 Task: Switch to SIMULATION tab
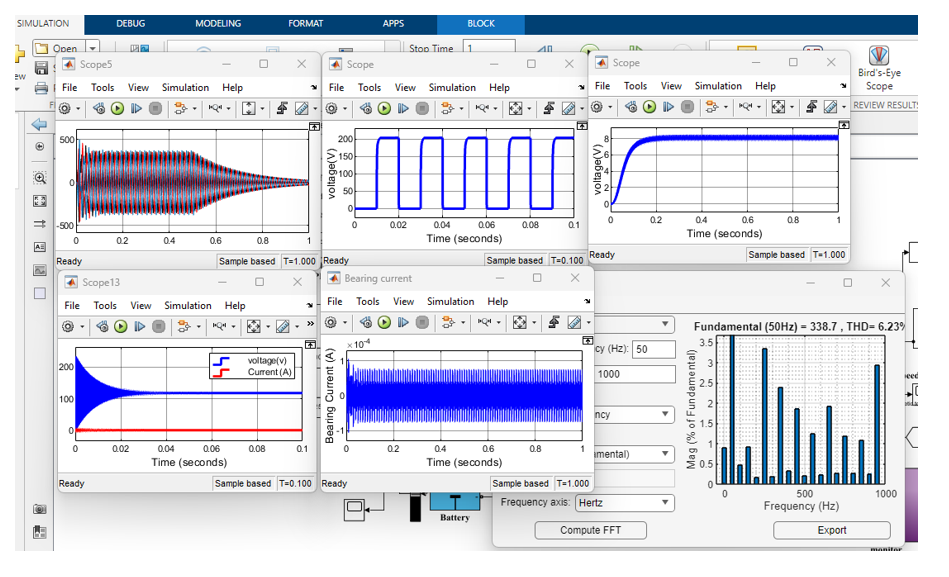(x=43, y=24)
